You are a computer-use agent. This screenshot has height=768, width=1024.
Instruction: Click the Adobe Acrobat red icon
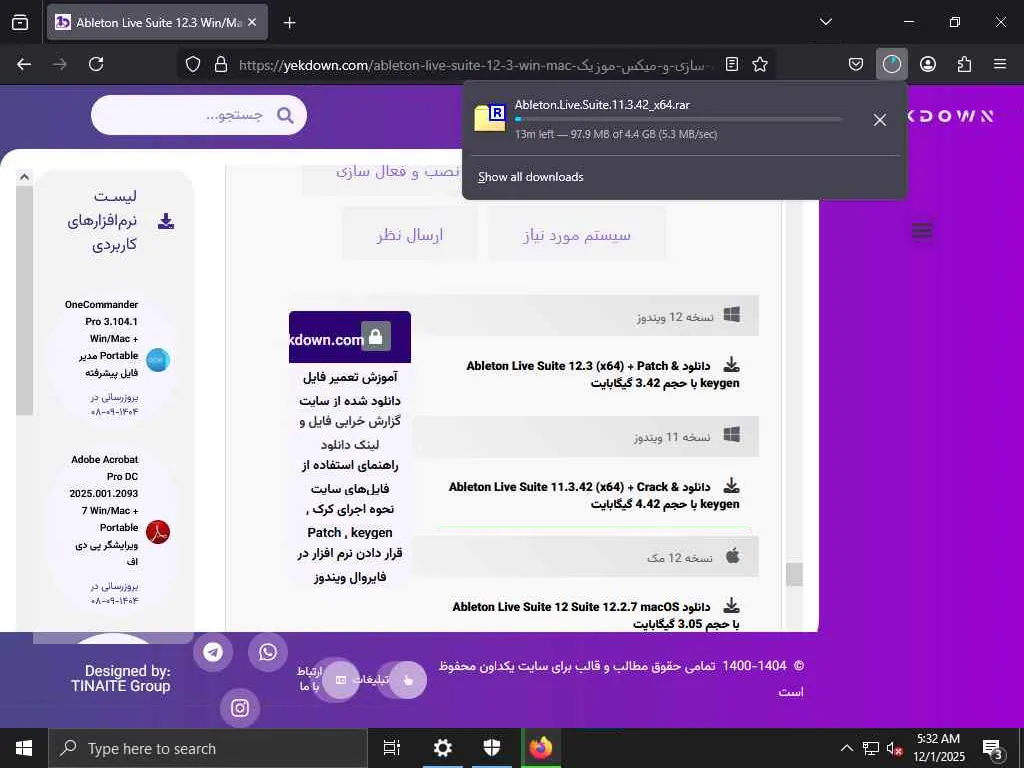157,532
